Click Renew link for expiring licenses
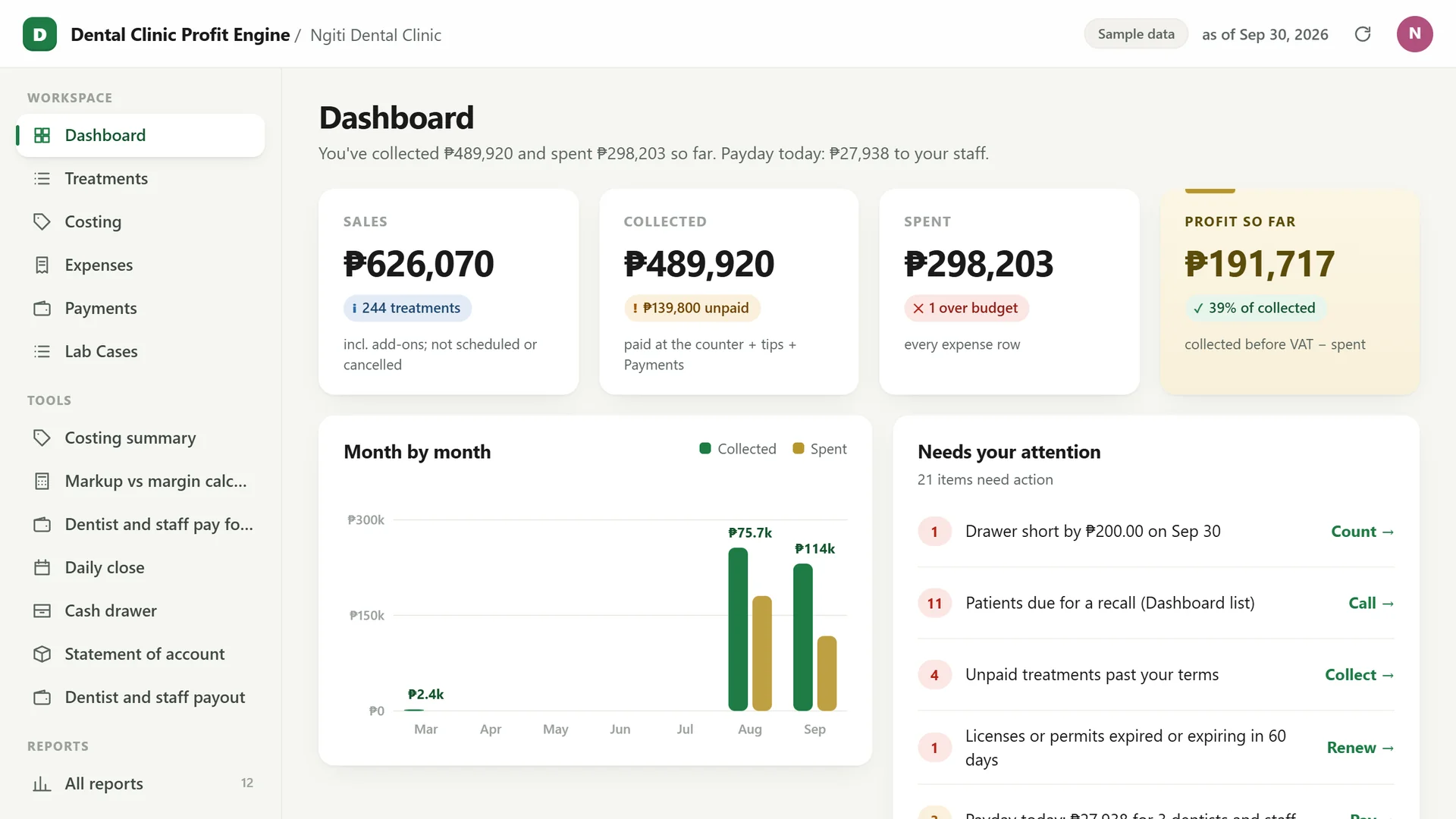Image resolution: width=1456 pixels, height=819 pixels. [x=1360, y=748]
